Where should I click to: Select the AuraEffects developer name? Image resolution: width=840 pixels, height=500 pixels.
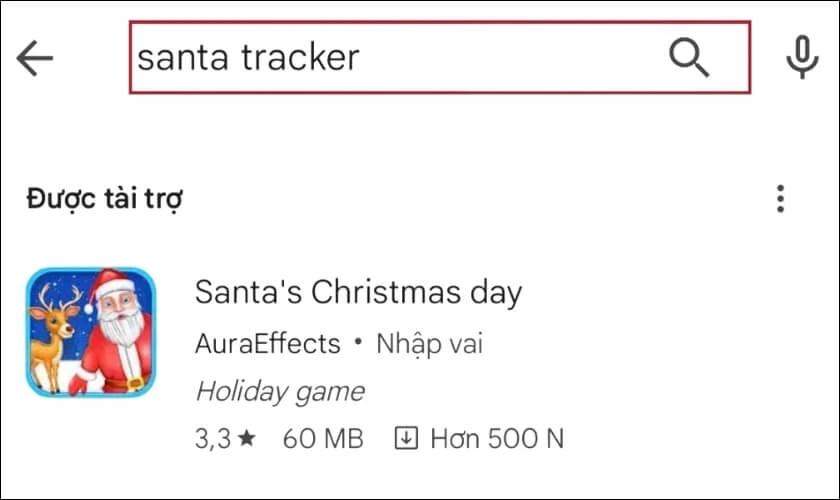pos(267,344)
